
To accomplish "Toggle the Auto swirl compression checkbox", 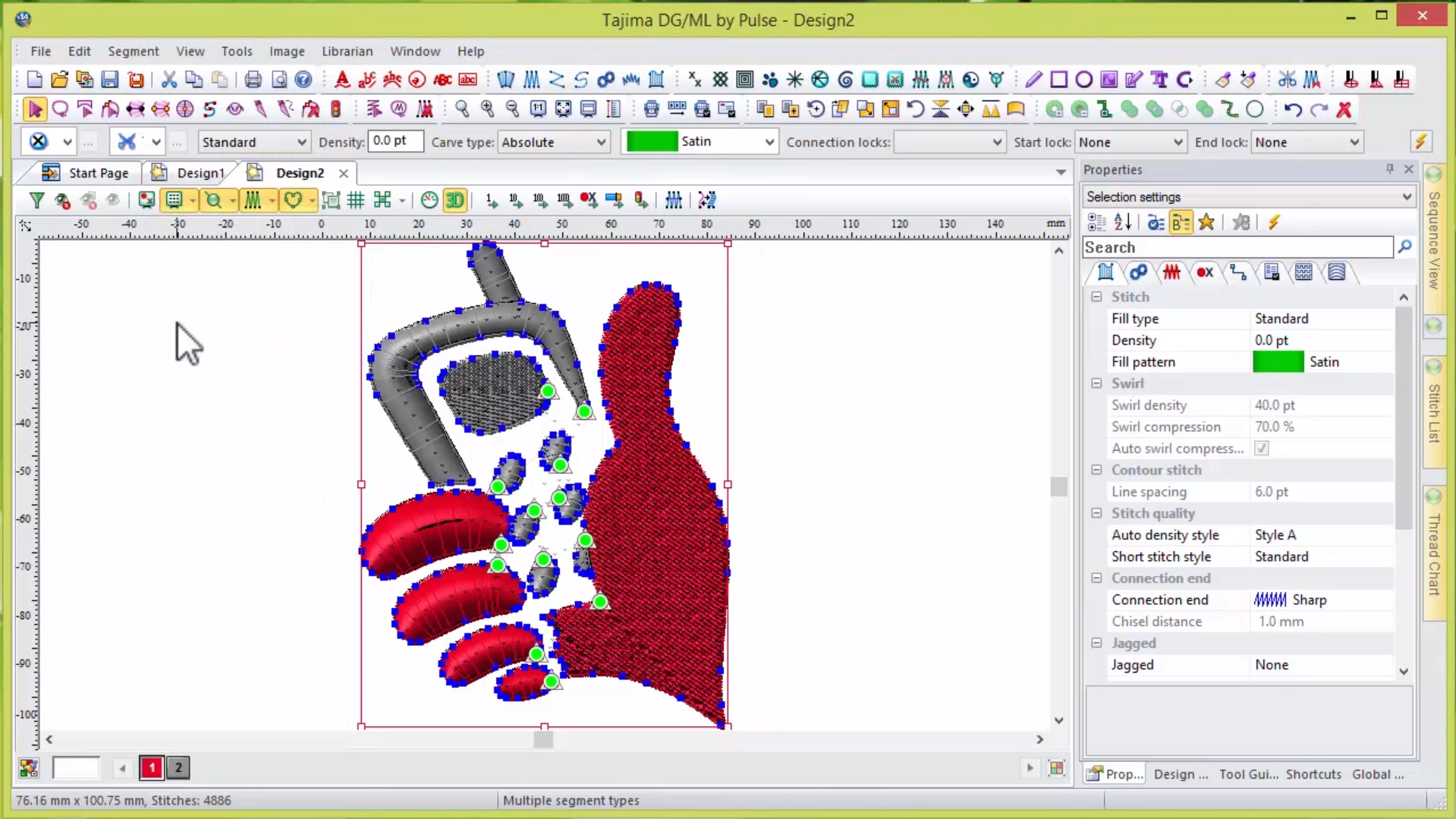I will click(x=1261, y=449).
